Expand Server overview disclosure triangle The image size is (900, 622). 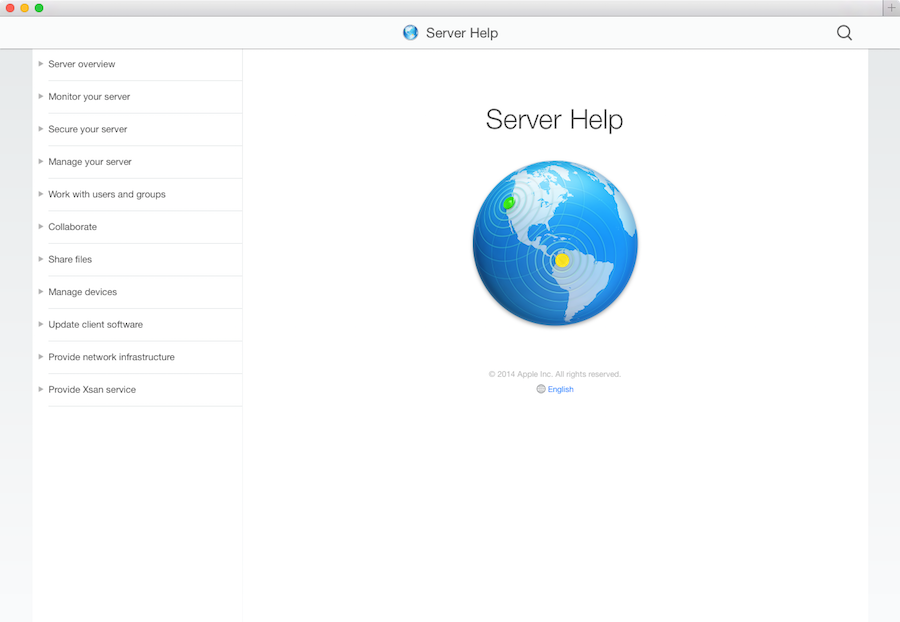tap(40, 64)
